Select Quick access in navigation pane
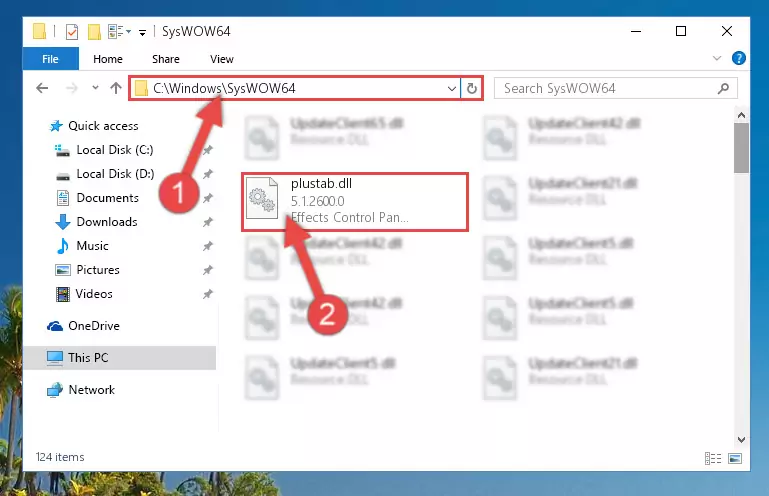 click(x=103, y=126)
